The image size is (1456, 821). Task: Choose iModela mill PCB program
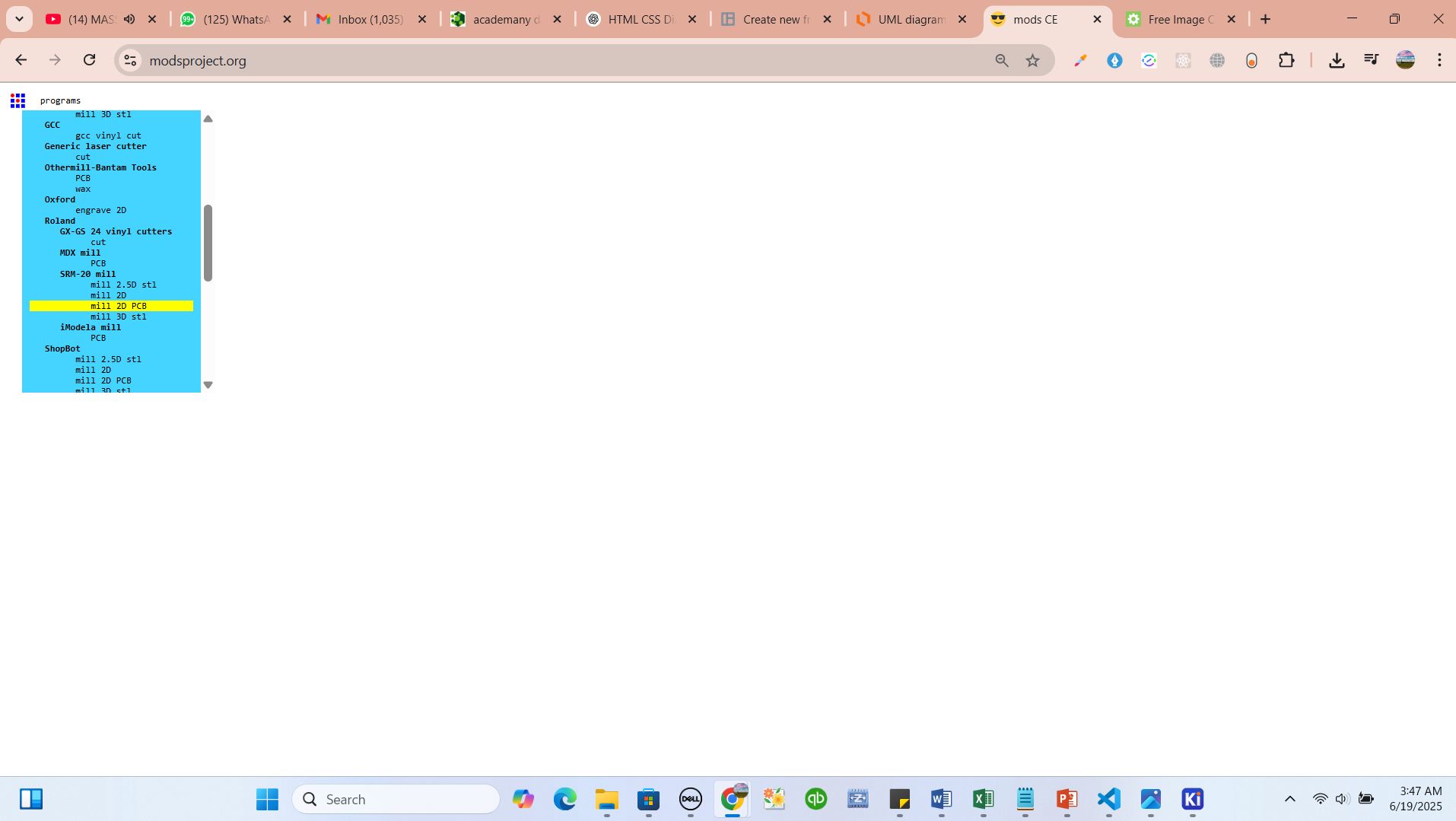pos(98,338)
